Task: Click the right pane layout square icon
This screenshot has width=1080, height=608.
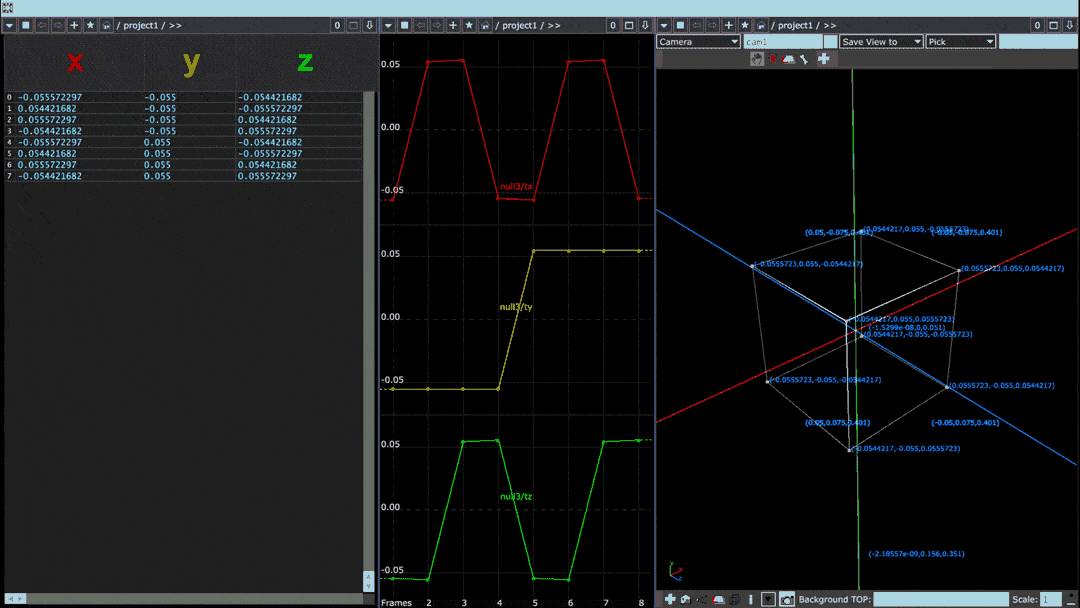Action: tap(680, 25)
